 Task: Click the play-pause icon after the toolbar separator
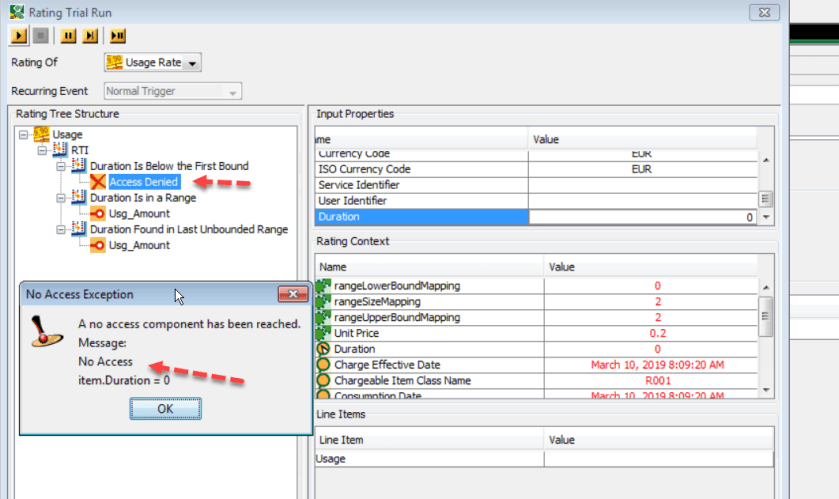tap(118, 36)
